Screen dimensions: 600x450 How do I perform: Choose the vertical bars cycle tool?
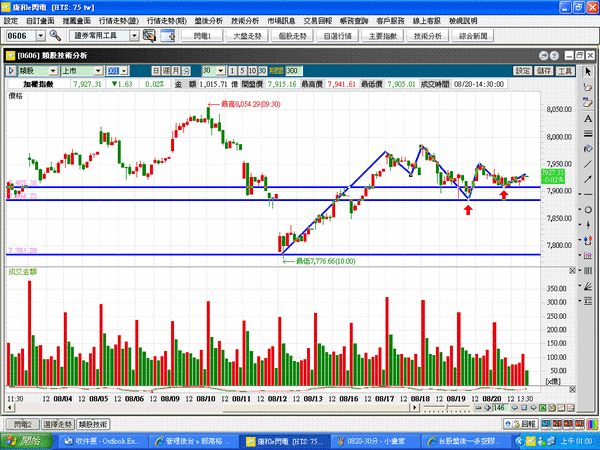[x=588, y=271]
